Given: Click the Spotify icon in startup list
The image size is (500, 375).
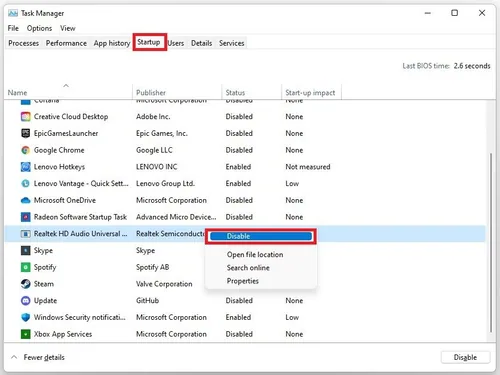Looking at the screenshot, I should [25, 267].
